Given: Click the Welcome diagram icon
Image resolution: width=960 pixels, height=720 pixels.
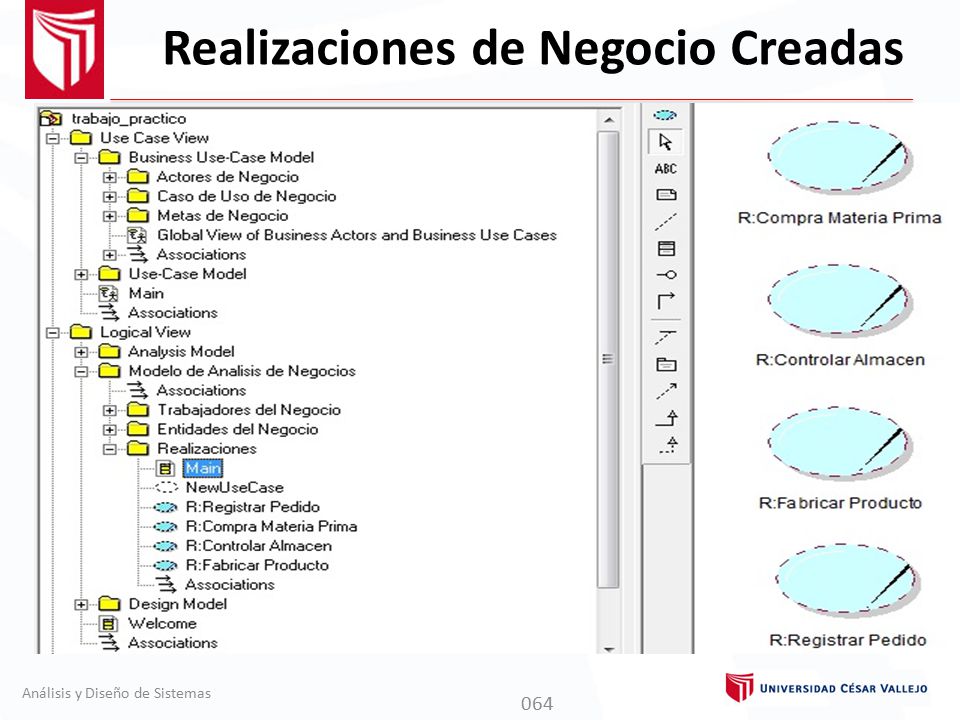Looking at the screenshot, I should pos(108,624).
